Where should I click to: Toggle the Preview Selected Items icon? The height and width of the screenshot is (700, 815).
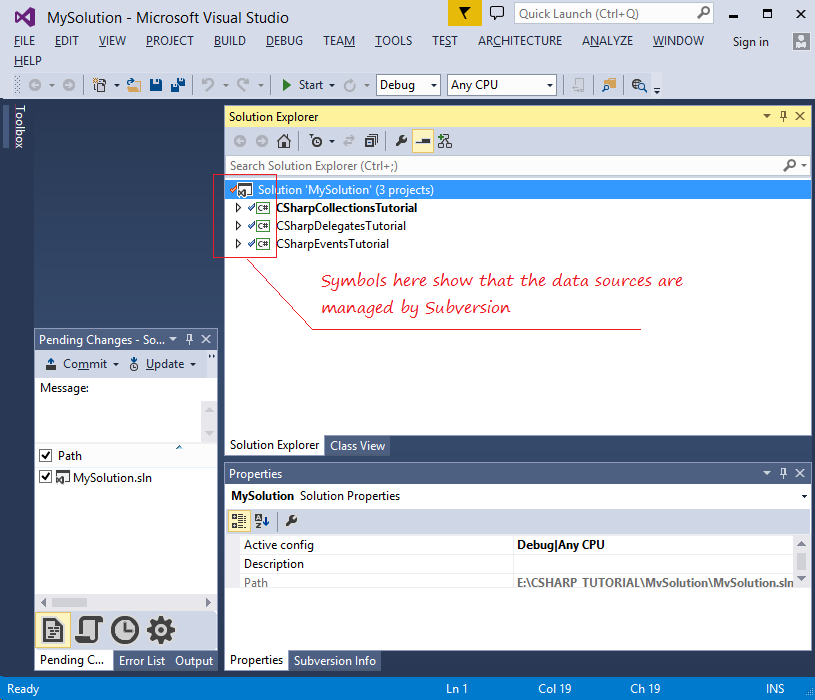[423, 141]
